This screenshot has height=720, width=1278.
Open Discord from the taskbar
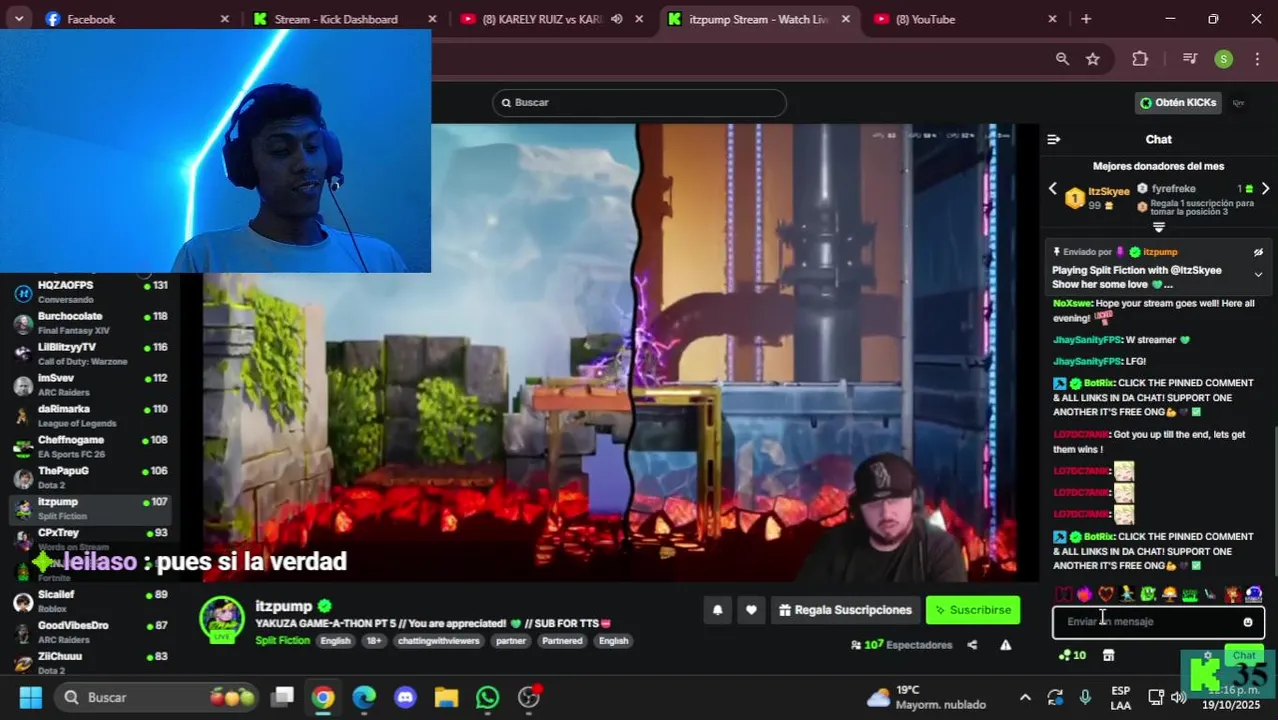(405, 697)
